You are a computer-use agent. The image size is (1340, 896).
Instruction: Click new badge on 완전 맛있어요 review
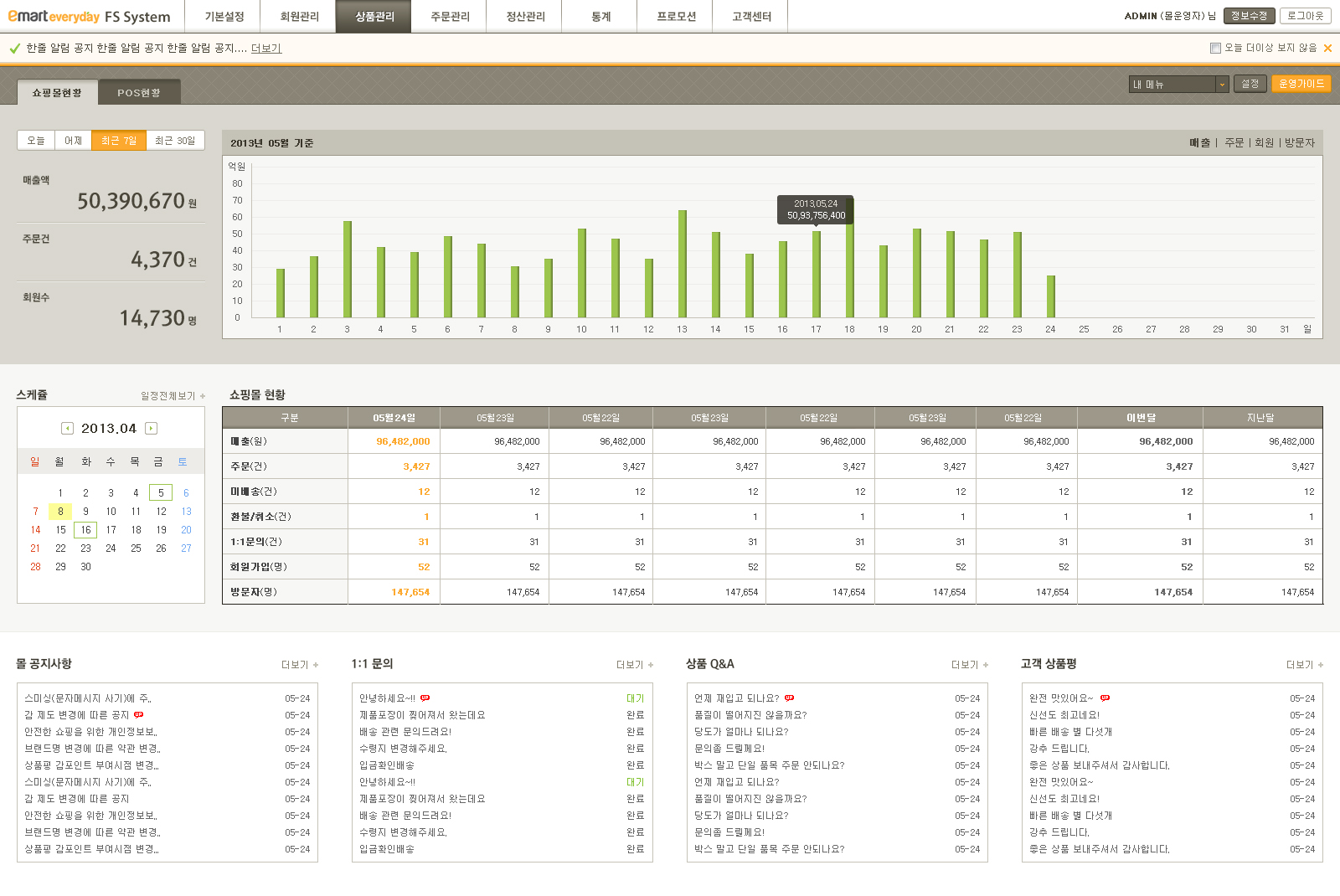(1105, 698)
